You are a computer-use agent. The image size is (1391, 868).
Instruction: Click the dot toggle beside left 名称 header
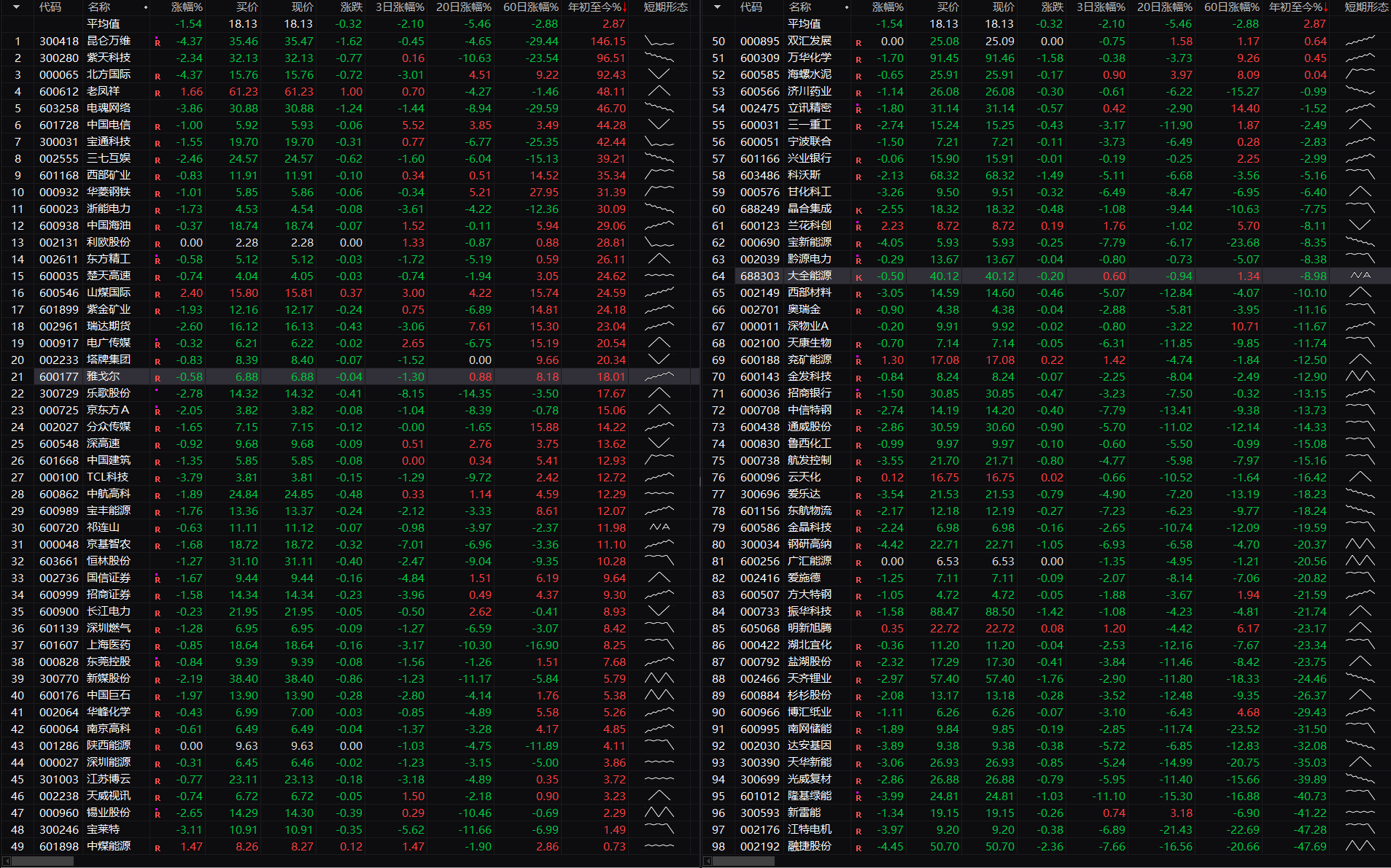click(146, 7)
